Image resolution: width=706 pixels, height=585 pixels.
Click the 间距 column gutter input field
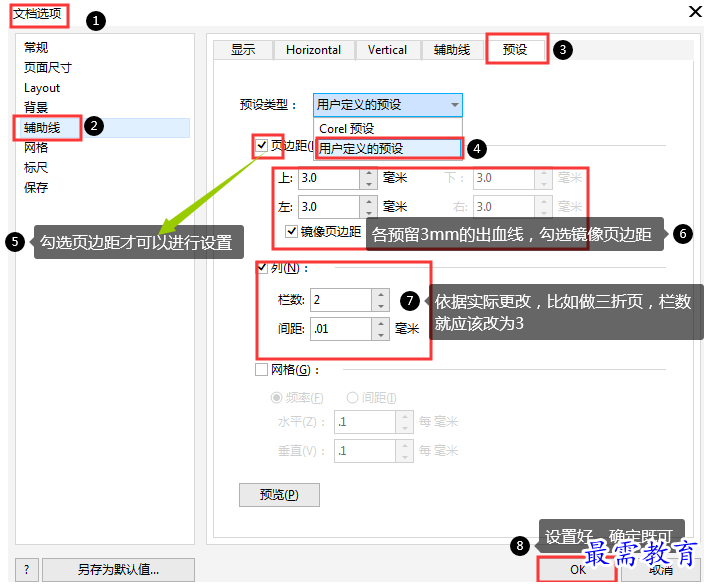click(x=341, y=329)
